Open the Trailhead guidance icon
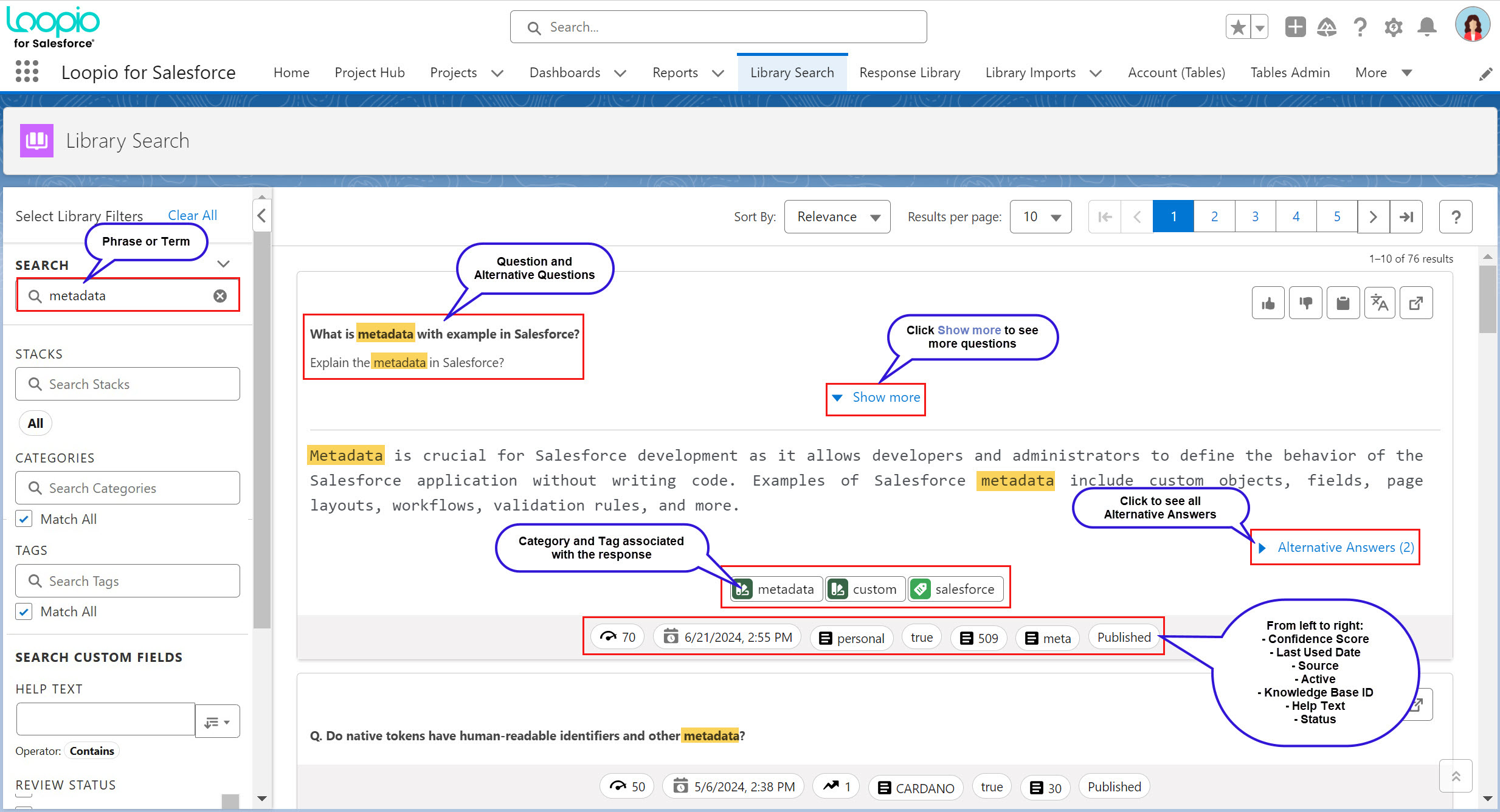 (1327, 27)
